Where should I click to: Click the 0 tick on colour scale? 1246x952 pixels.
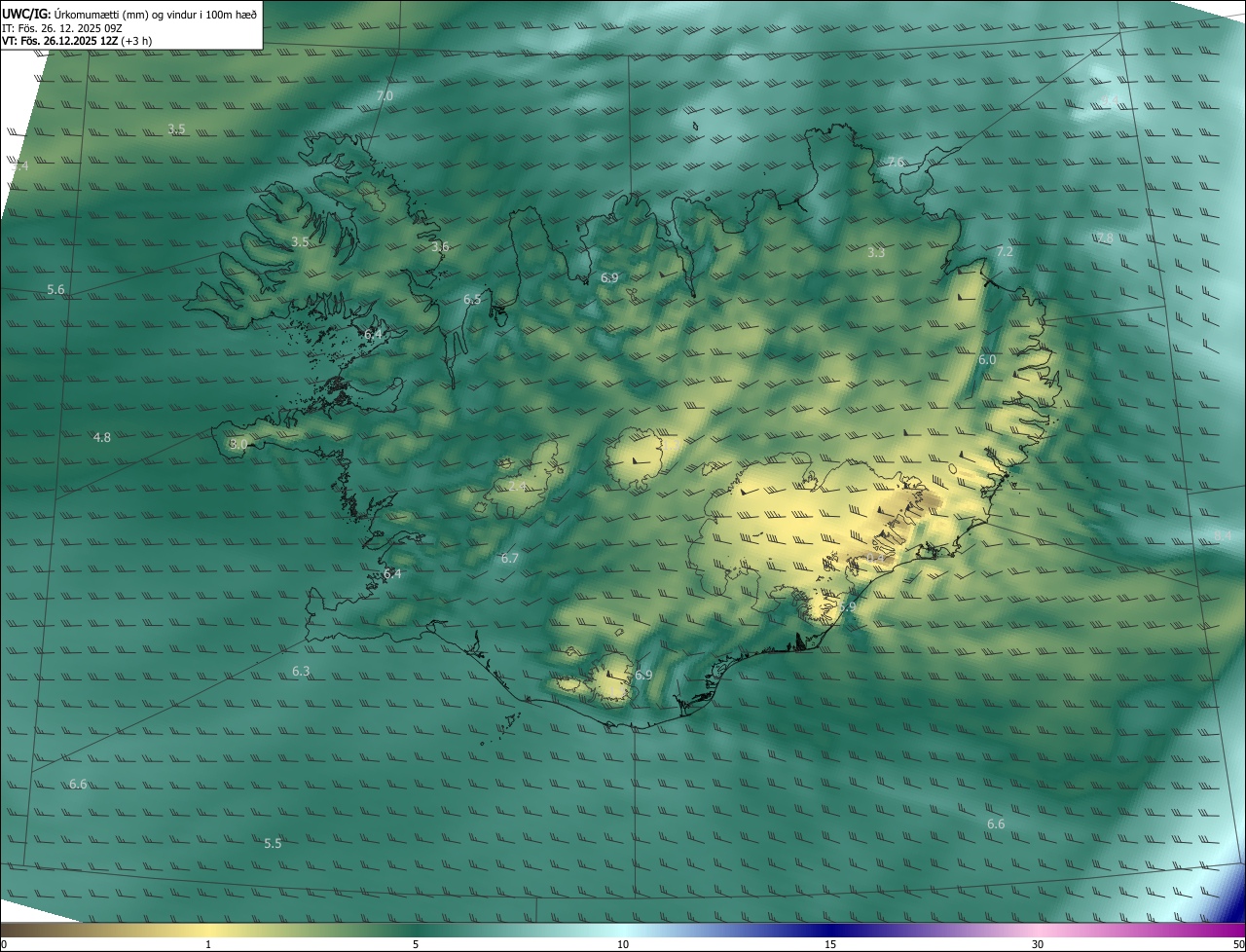(4, 944)
